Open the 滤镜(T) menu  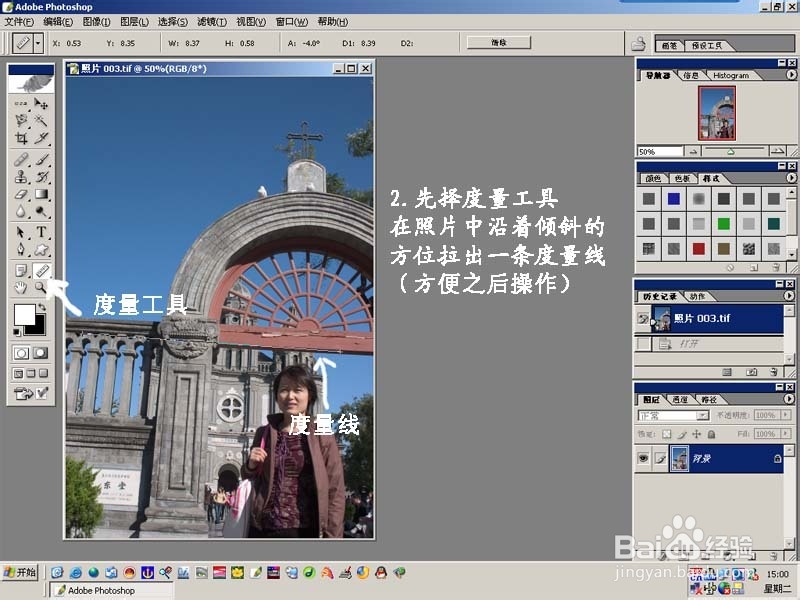212,21
